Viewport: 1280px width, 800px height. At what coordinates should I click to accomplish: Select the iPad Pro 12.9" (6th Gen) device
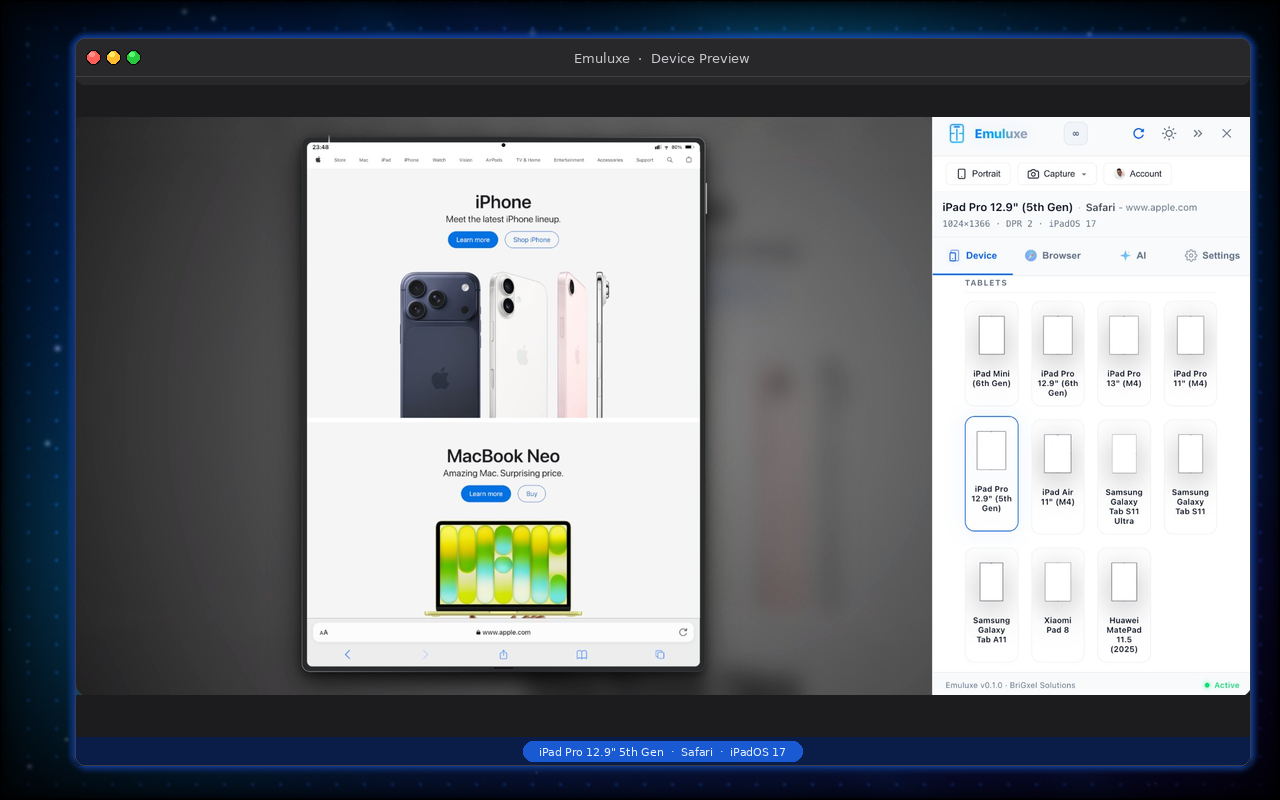[1057, 353]
